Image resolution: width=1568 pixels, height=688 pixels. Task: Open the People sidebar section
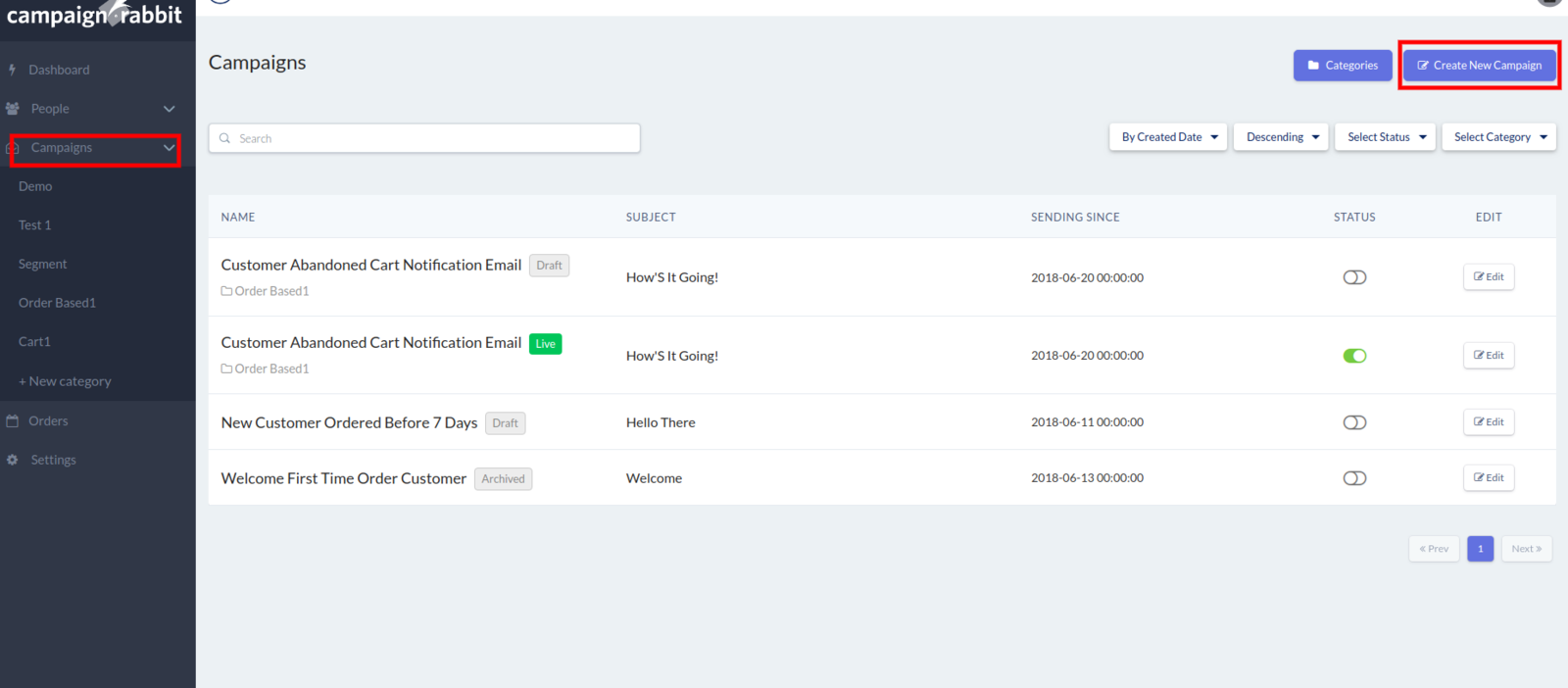pyautogui.click(x=50, y=109)
